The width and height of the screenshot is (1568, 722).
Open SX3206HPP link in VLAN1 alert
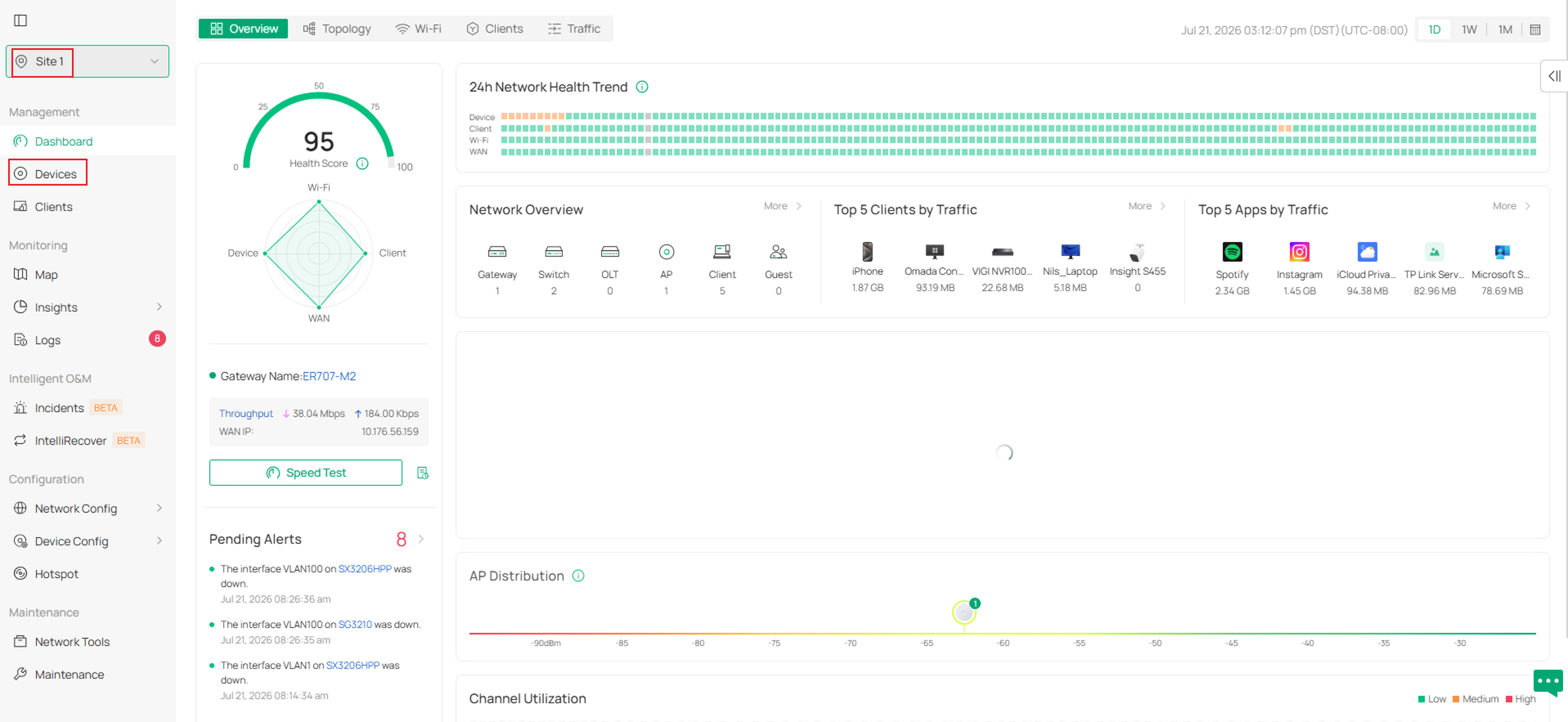pyautogui.click(x=353, y=665)
